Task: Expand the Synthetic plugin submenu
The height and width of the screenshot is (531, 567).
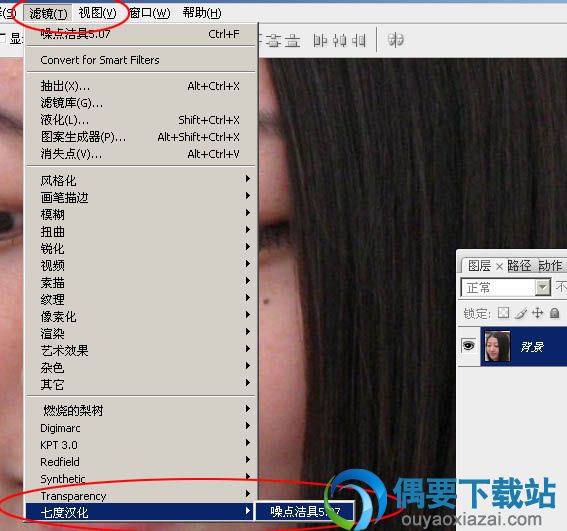Action: click(x=141, y=479)
